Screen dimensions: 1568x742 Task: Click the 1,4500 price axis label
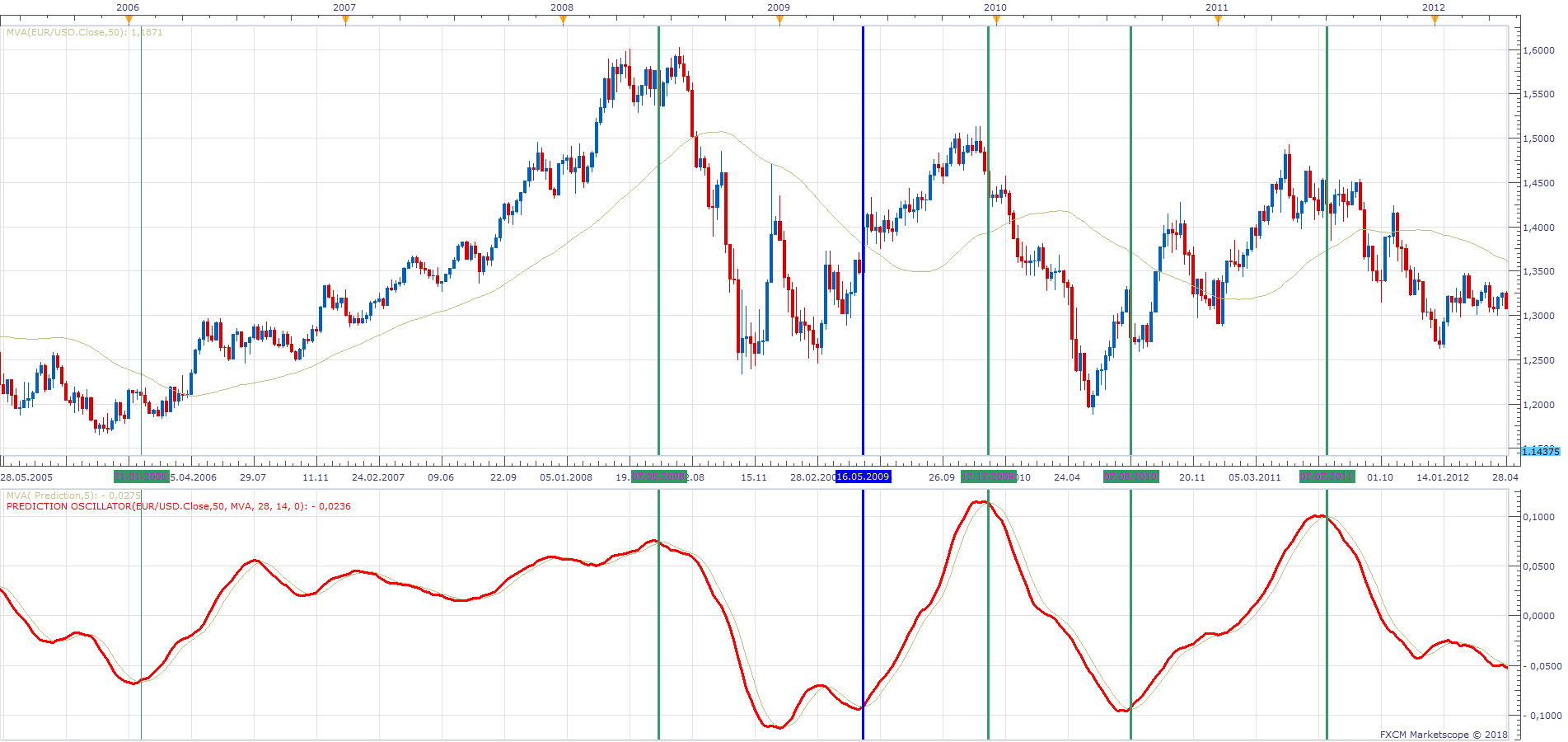(x=1539, y=183)
